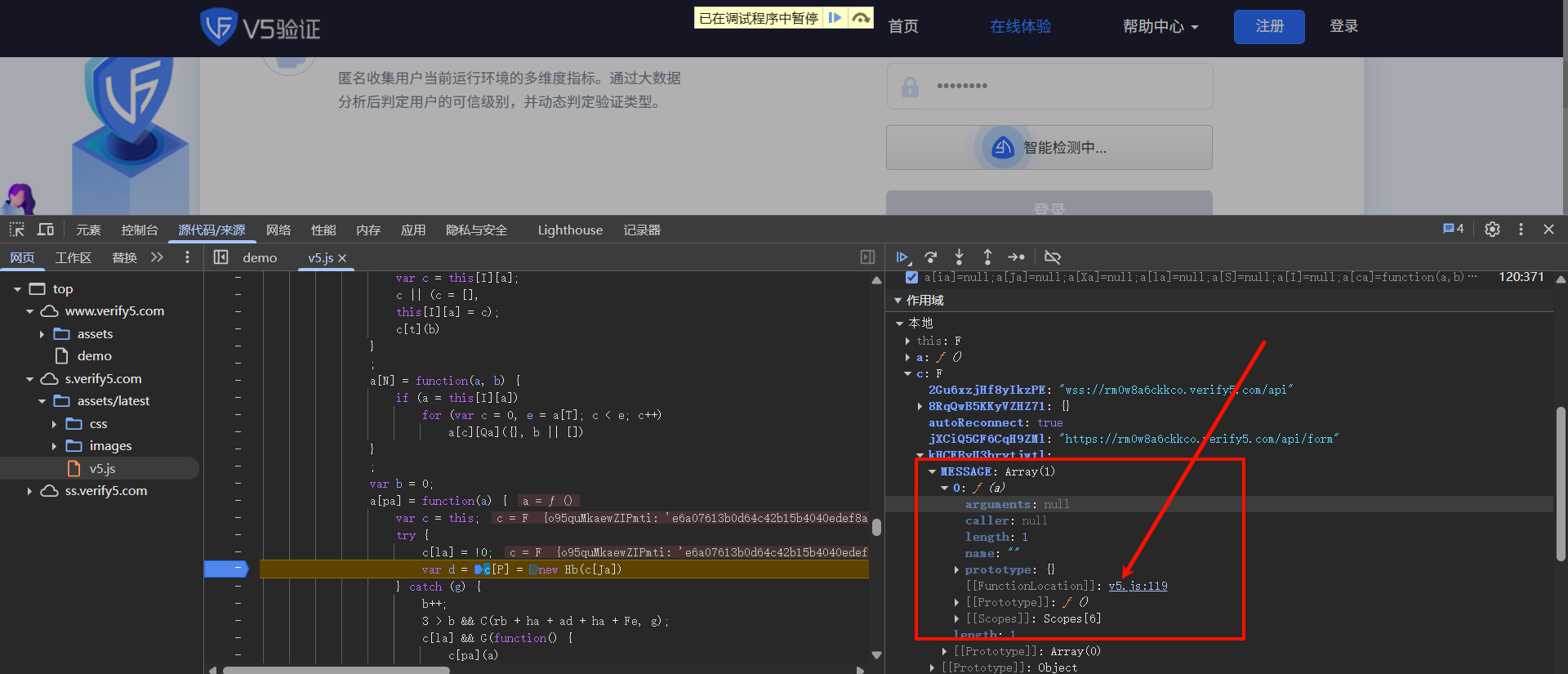The image size is (1568, 674).
Task: Expand ss.verify5.com domain node
Action: pyautogui.click(x=29, y=491)
